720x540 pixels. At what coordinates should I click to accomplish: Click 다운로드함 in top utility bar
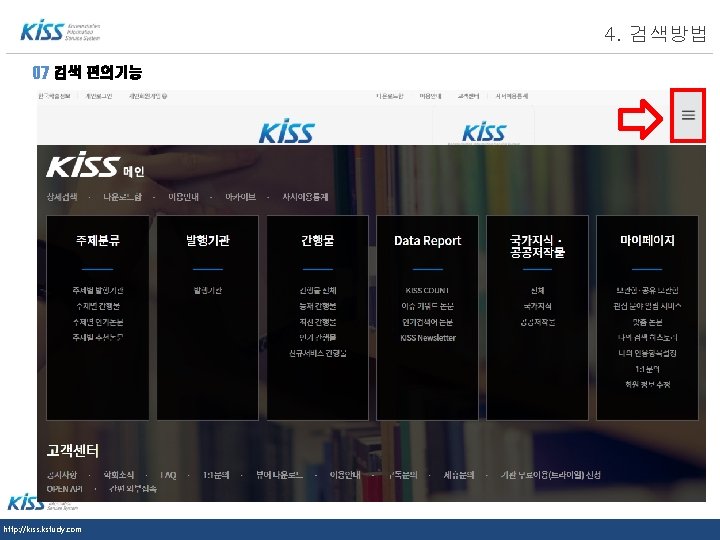point(389,96)
